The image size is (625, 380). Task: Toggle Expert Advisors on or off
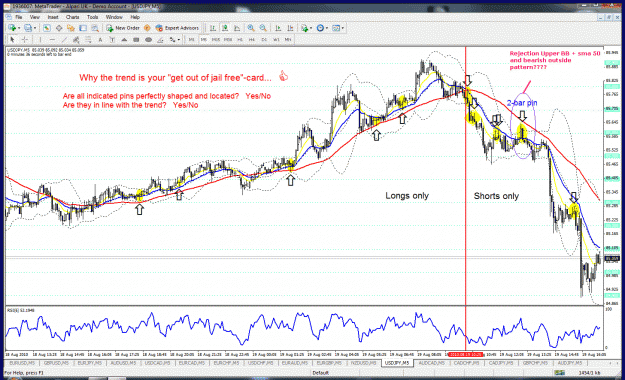[x=177, y=28]
